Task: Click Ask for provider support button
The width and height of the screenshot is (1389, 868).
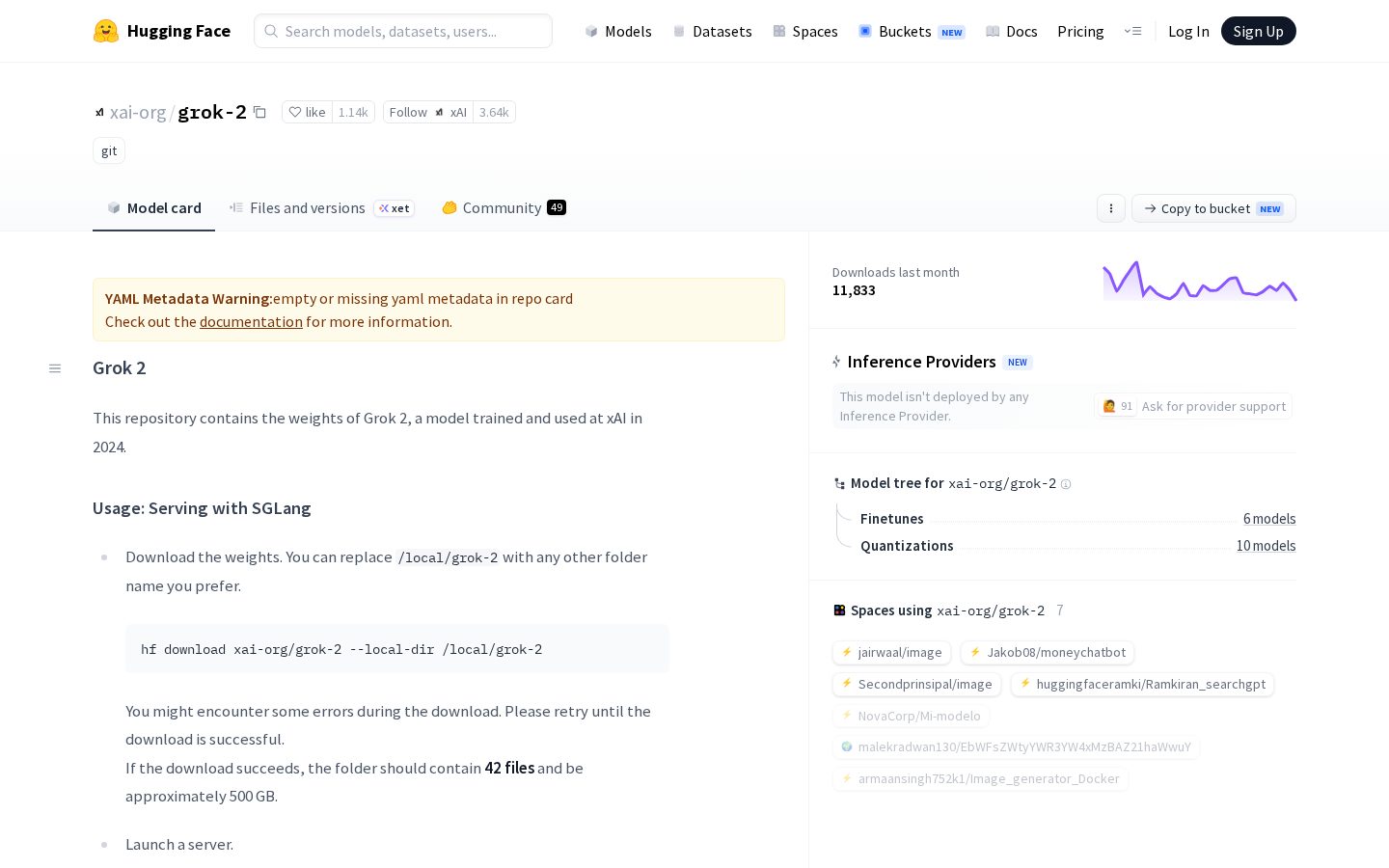Action: click(x=1193, y=406)
